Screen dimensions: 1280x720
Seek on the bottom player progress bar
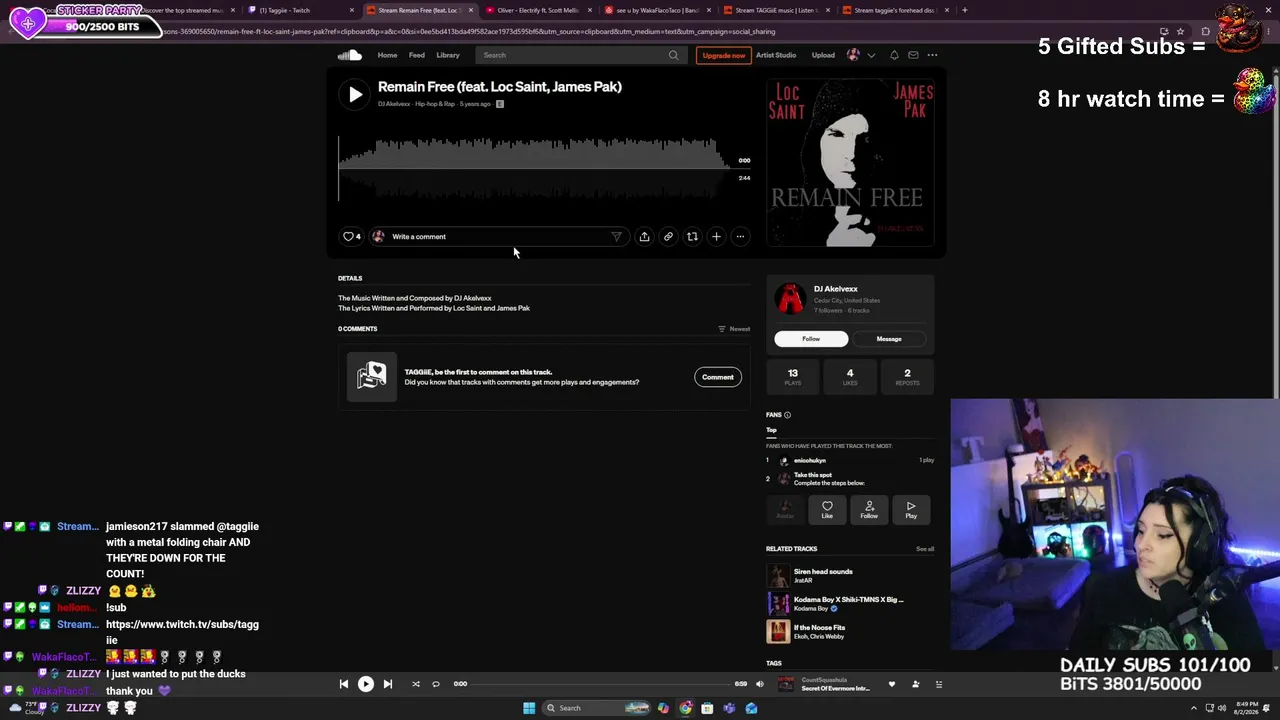pyautogui.click(x=600, y=684)
